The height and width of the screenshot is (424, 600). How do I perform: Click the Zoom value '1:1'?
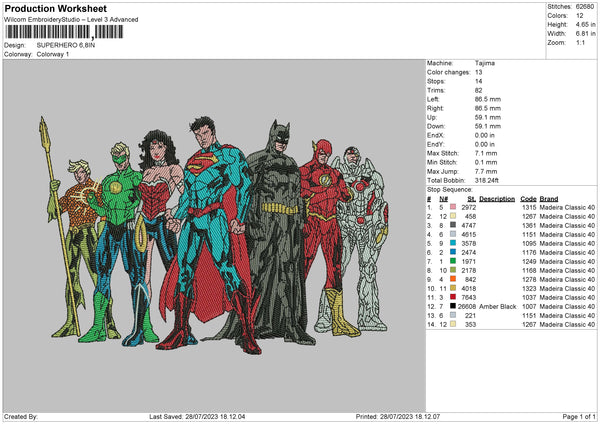click(x=580, y=42)
